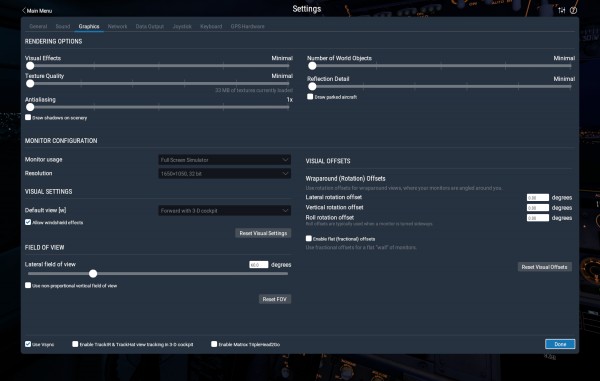Click the Lateral rotation offset input field

point(538,198)
